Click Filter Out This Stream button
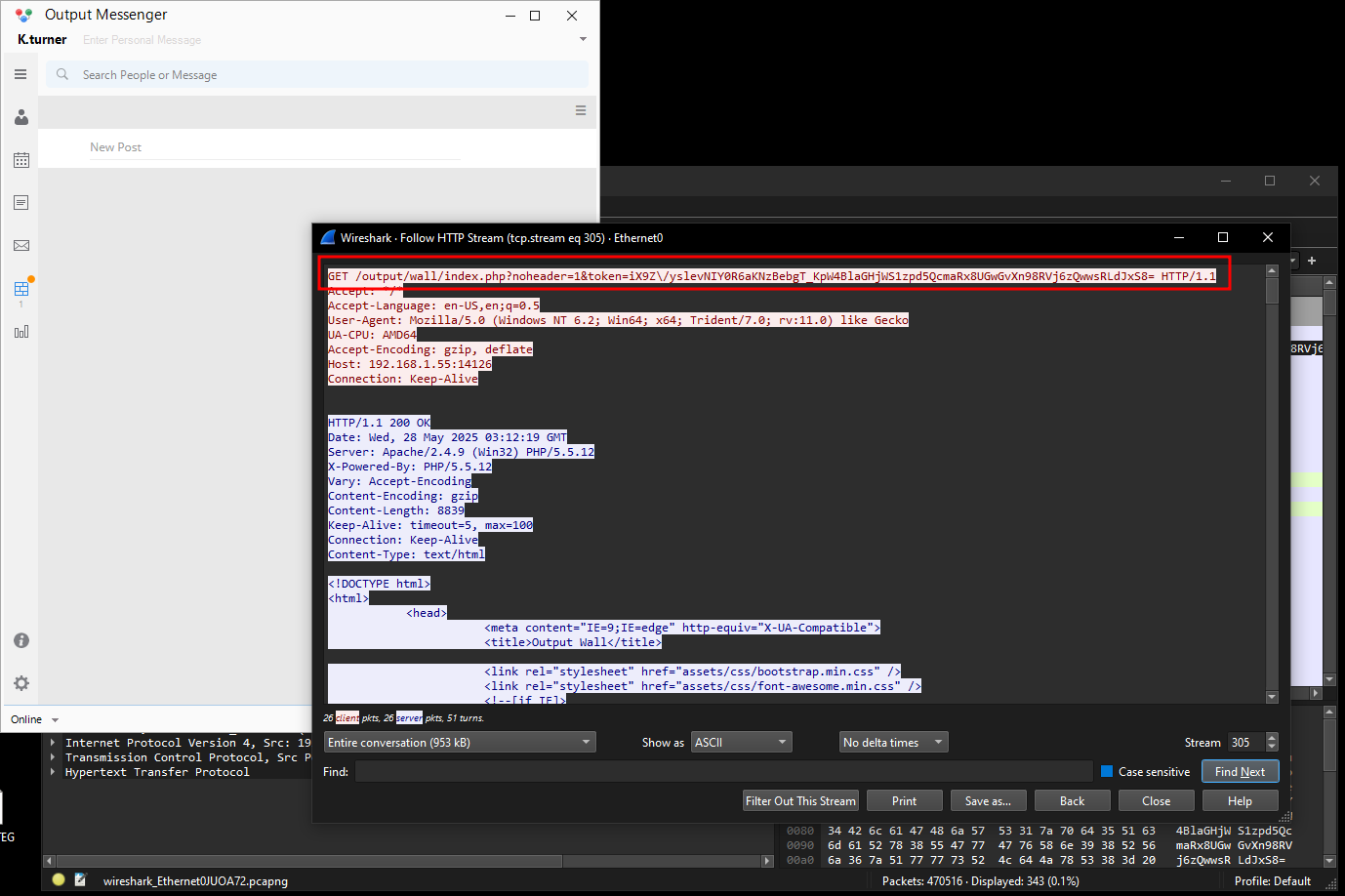 click(800, 800)
